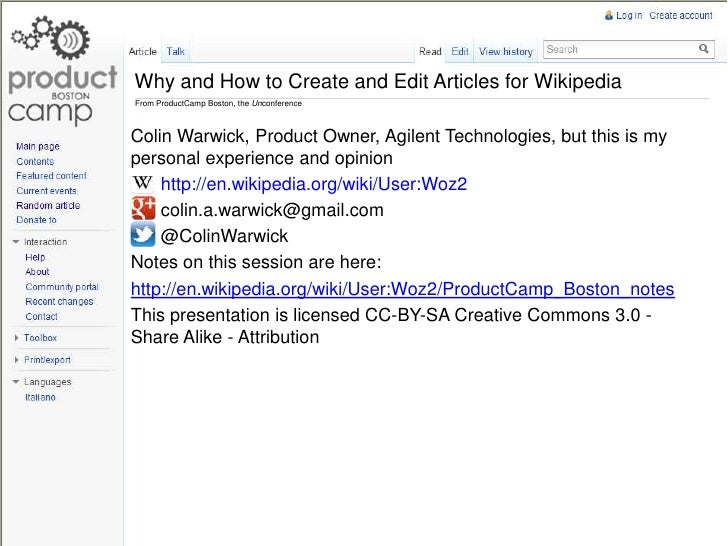Expand the Print/export section arrow
Image resolution: width=728 pixels, height=546 pixels.
pos(16,360)
